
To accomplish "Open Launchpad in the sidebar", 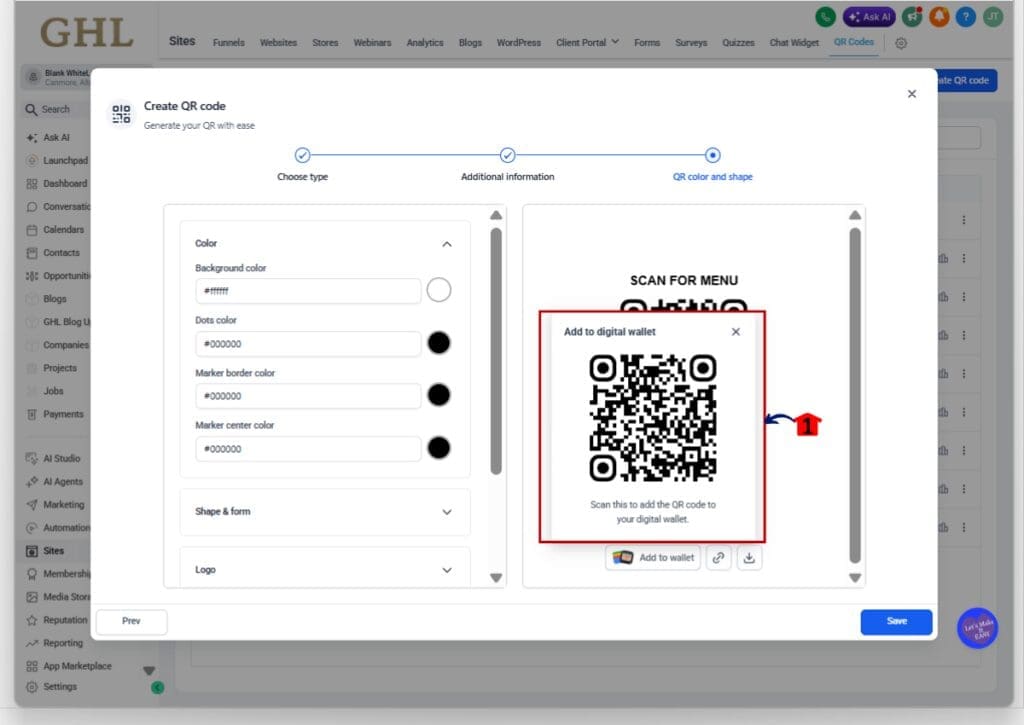I will [x=57, y=161].
